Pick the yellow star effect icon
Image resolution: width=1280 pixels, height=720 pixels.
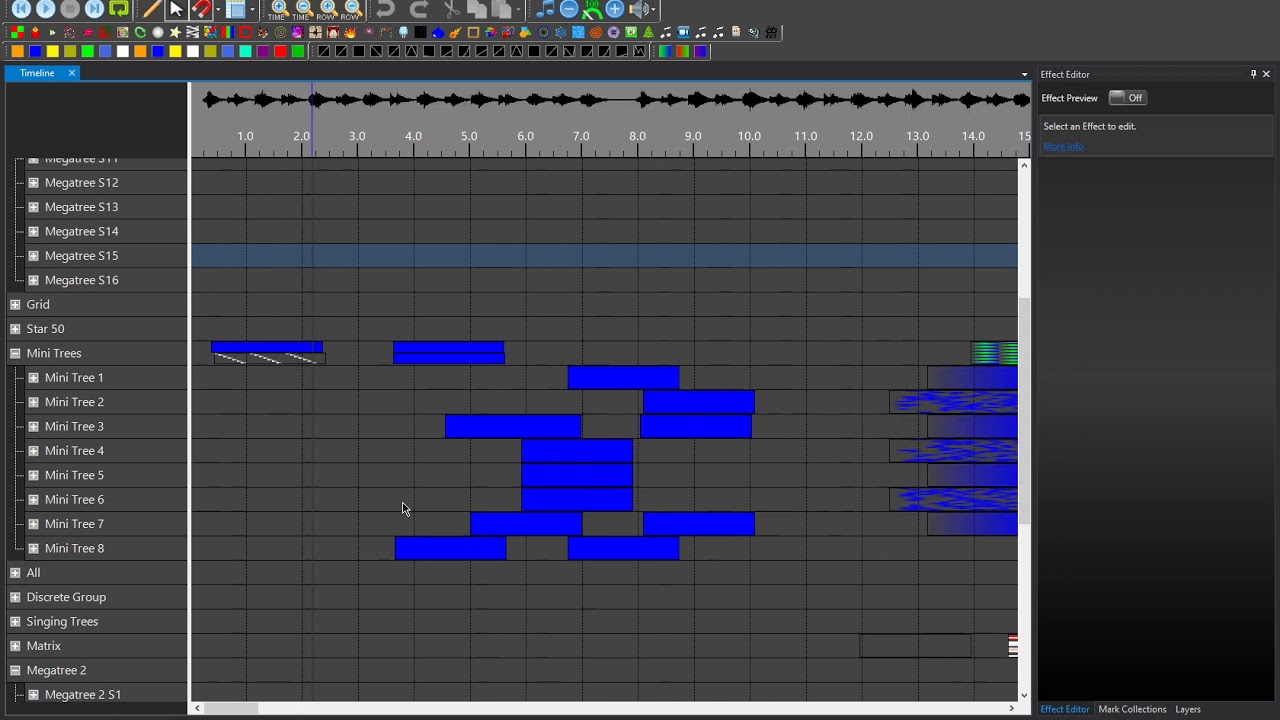[175, 32]
